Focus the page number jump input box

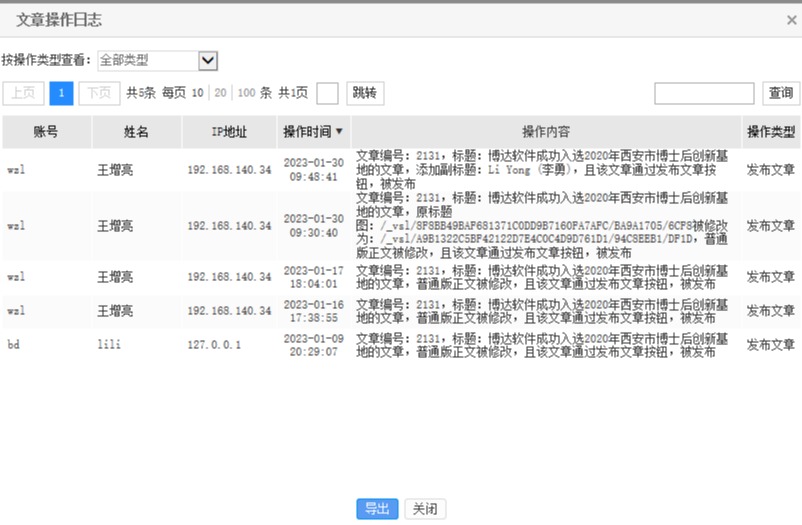click(327, 93)
